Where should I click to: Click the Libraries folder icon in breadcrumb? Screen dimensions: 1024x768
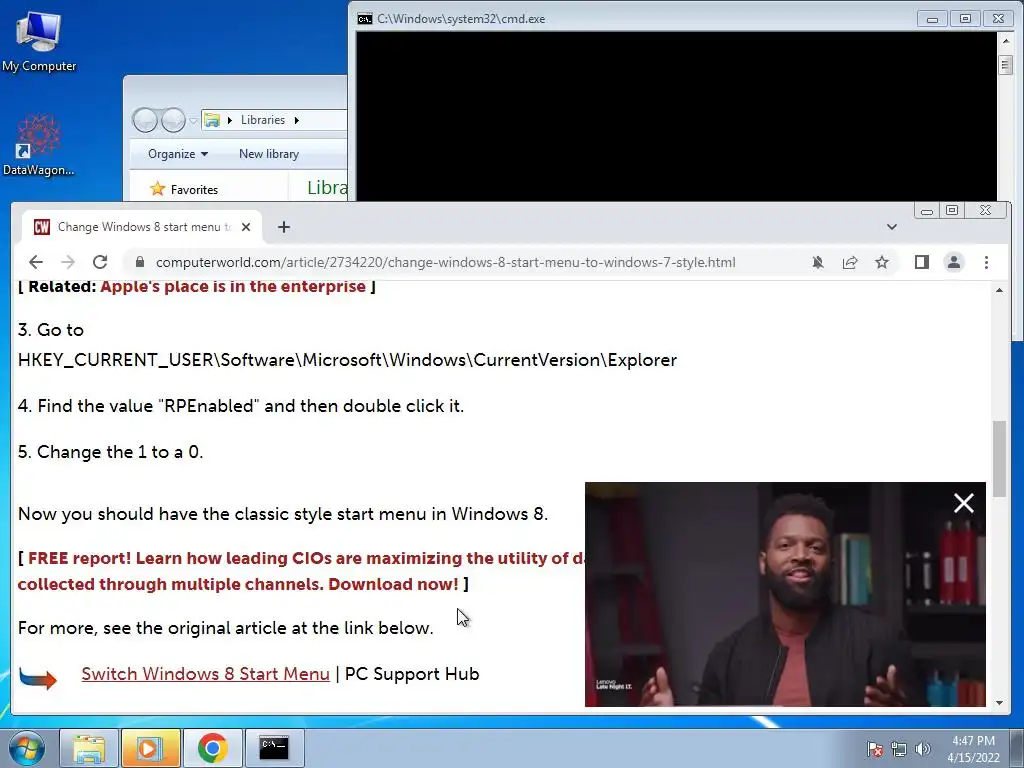tap(212, 120)
